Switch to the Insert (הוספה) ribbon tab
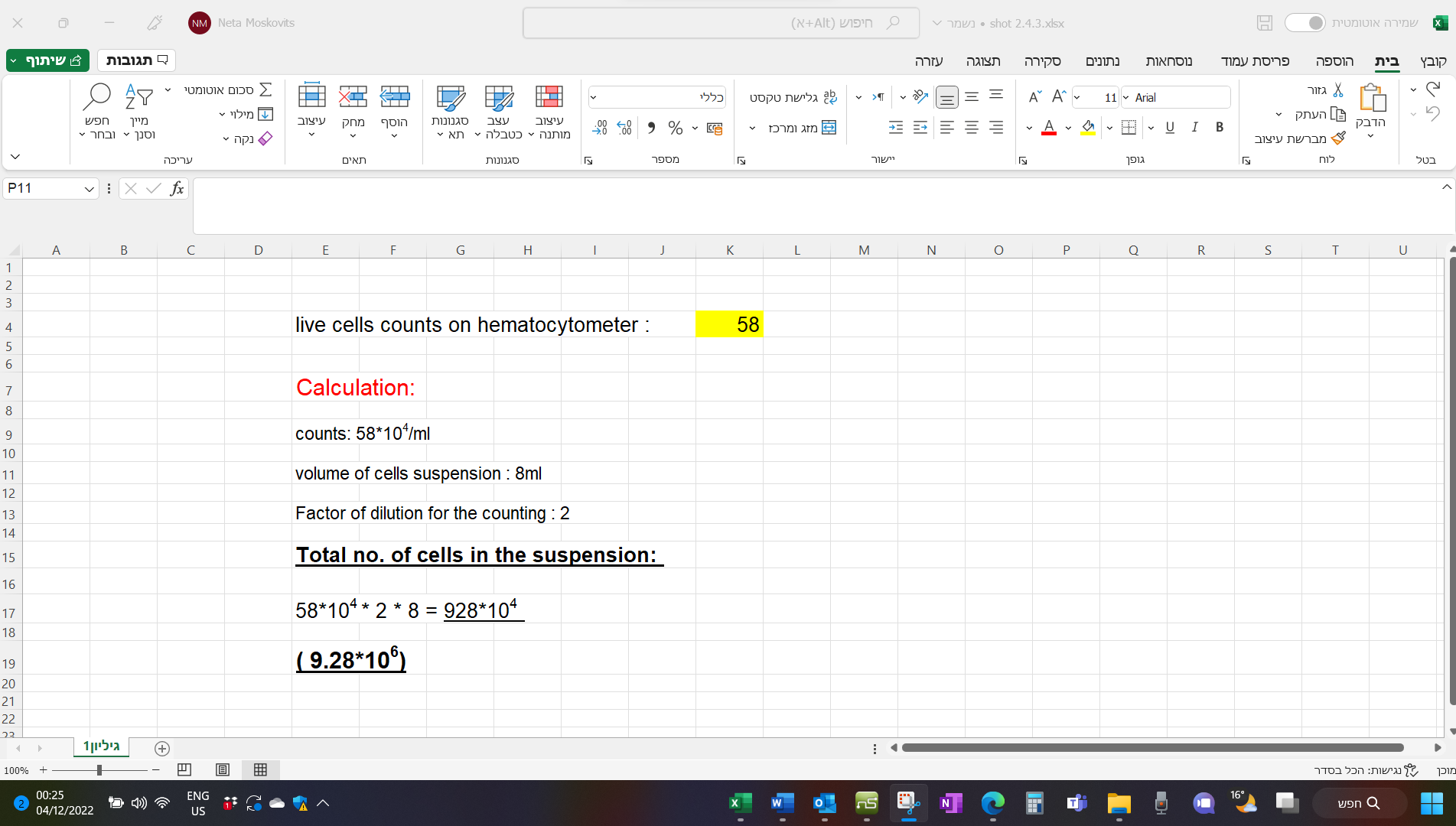This screenshot has width=1456, height=826. tap(1334, 61)
